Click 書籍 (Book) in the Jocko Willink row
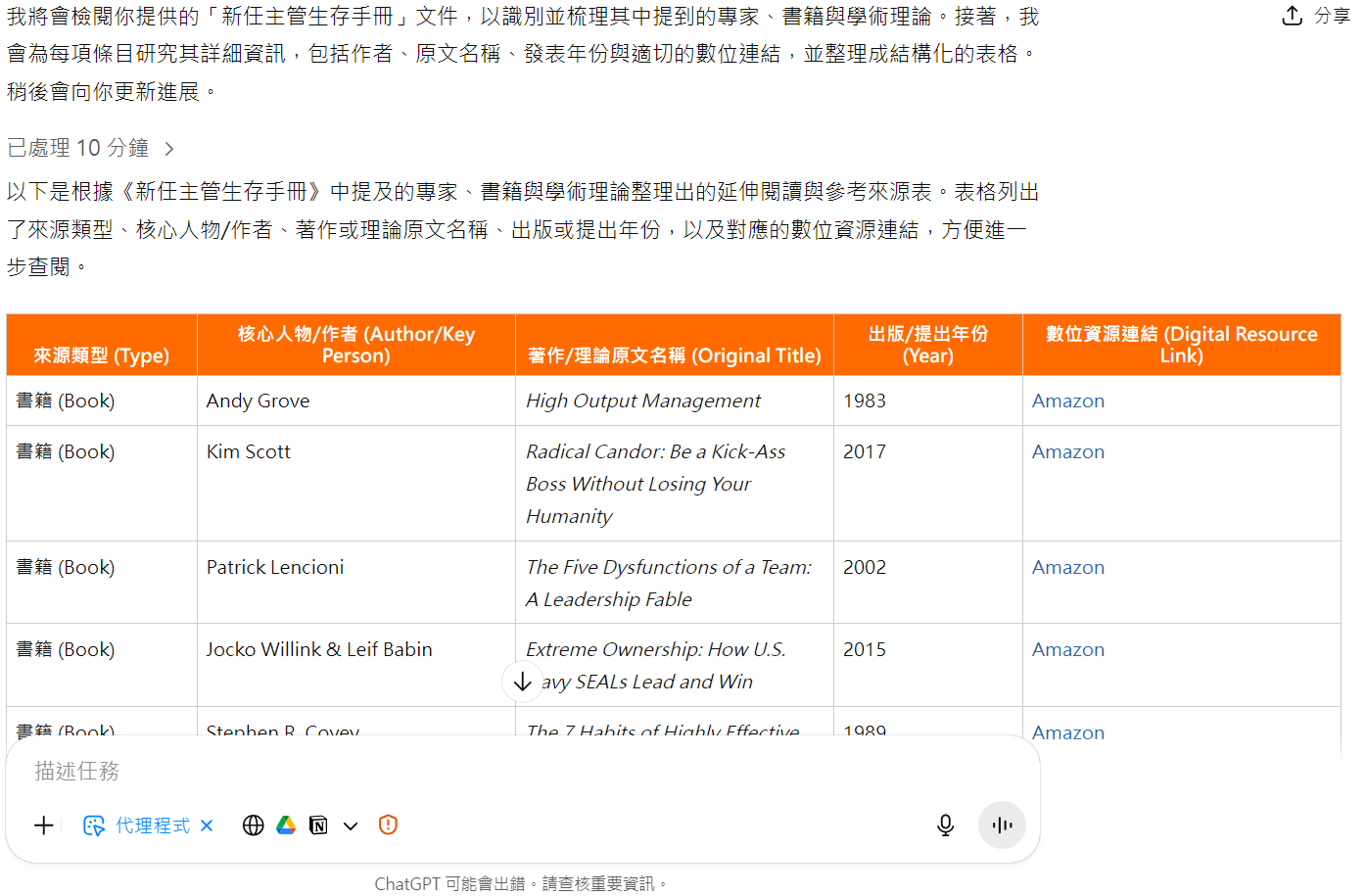 pos(66,649)
